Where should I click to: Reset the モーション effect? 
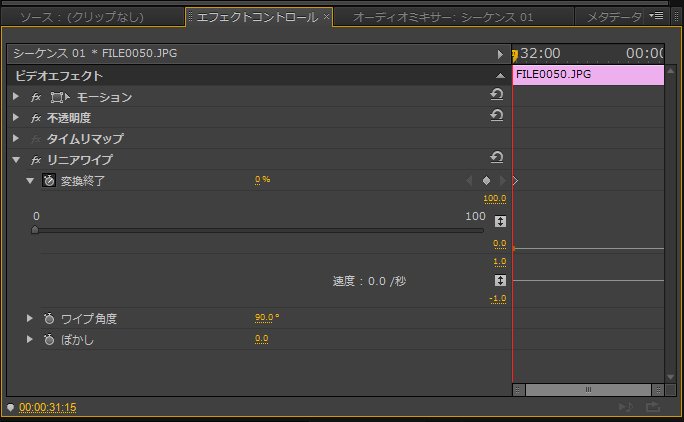[496, 96]
